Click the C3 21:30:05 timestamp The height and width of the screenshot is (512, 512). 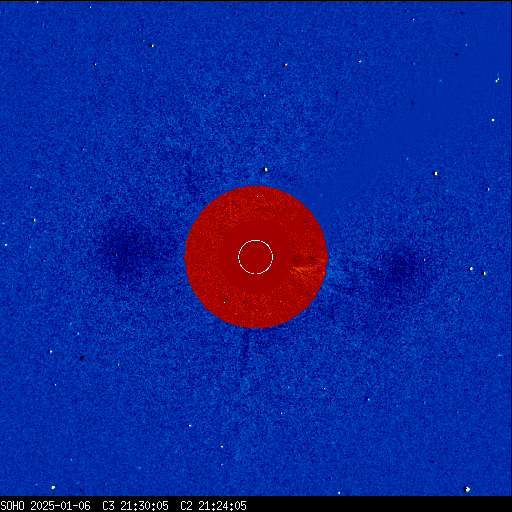click(x=135, y=506)
